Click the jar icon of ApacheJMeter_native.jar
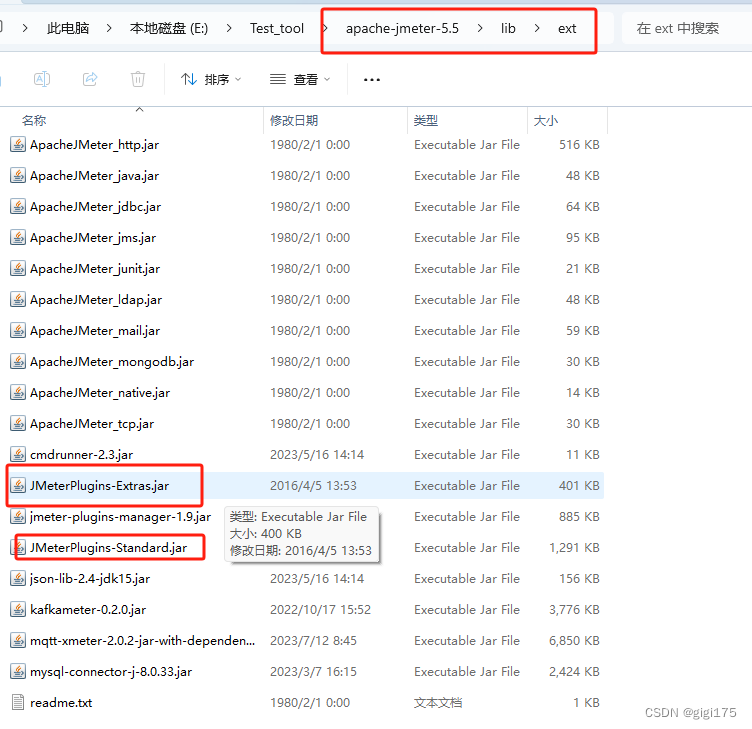Image resolution: width=752 pixels, height=729 pixels. (18, 393)
